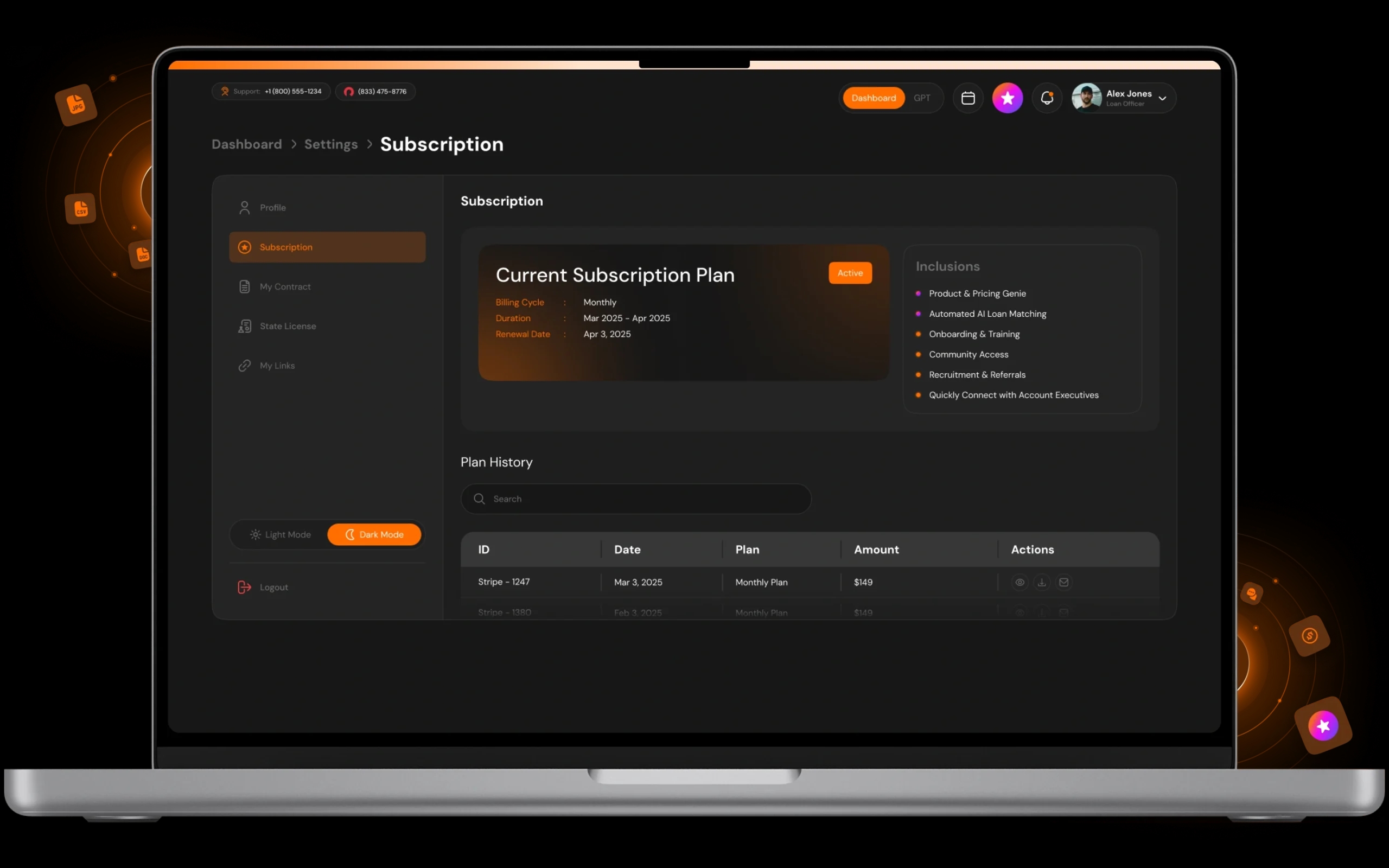This screenshot has width=1389, height=868.
Task: Select the Dashboard tab in top bar
Action: (874, 98)
